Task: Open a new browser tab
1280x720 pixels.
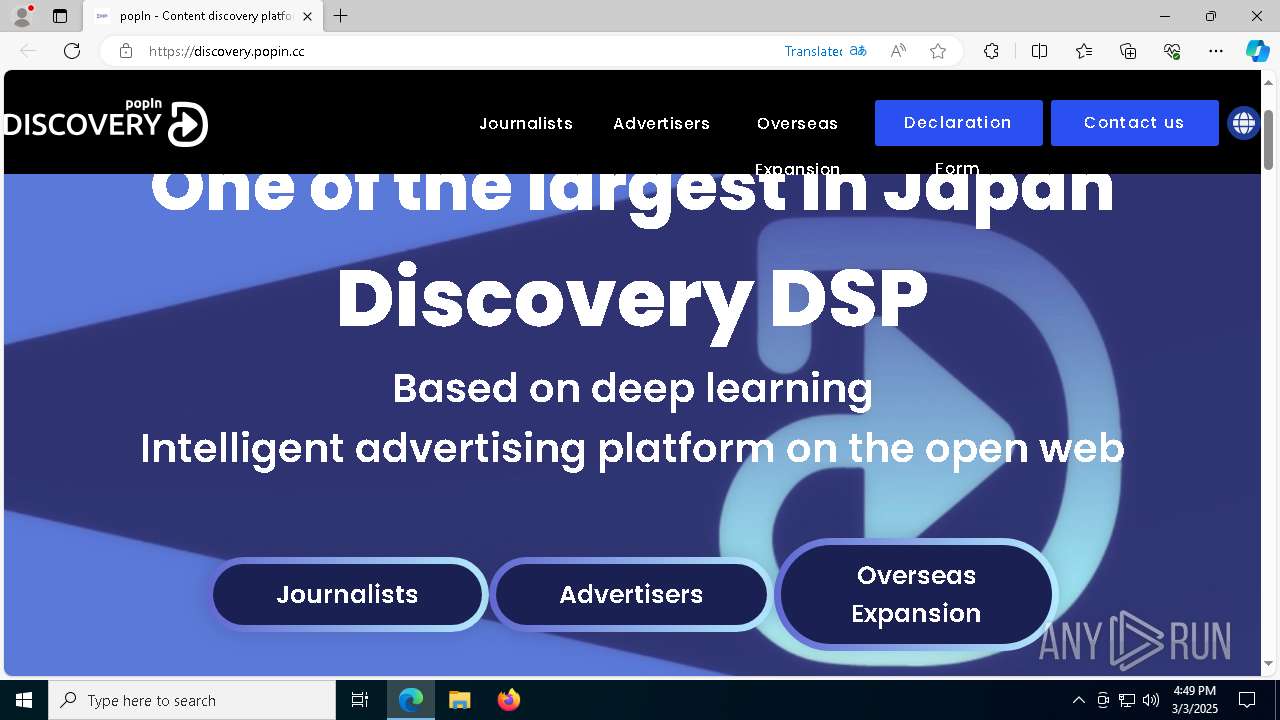Action: 341,16
